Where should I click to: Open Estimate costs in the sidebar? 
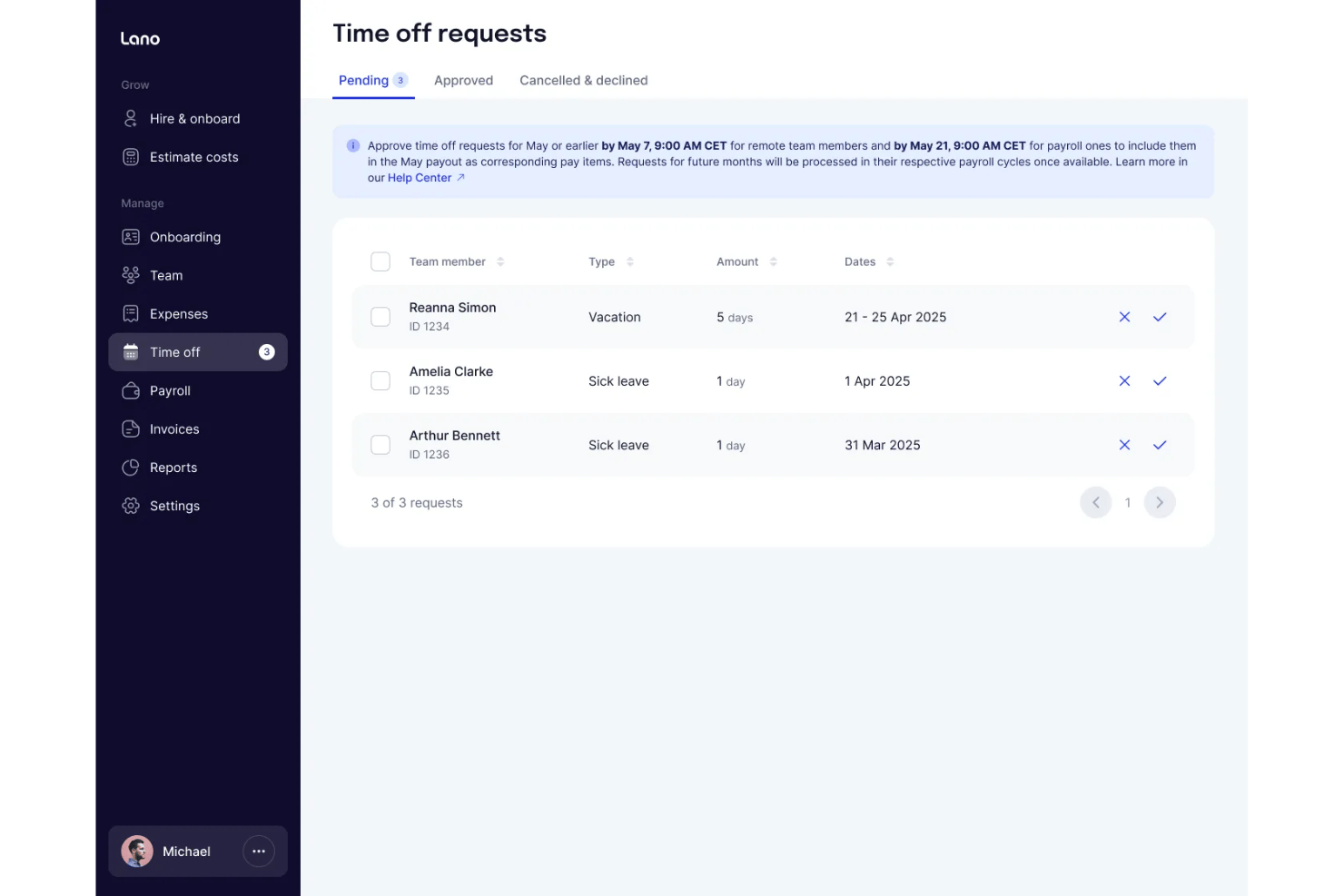click(x=198, y=157)
